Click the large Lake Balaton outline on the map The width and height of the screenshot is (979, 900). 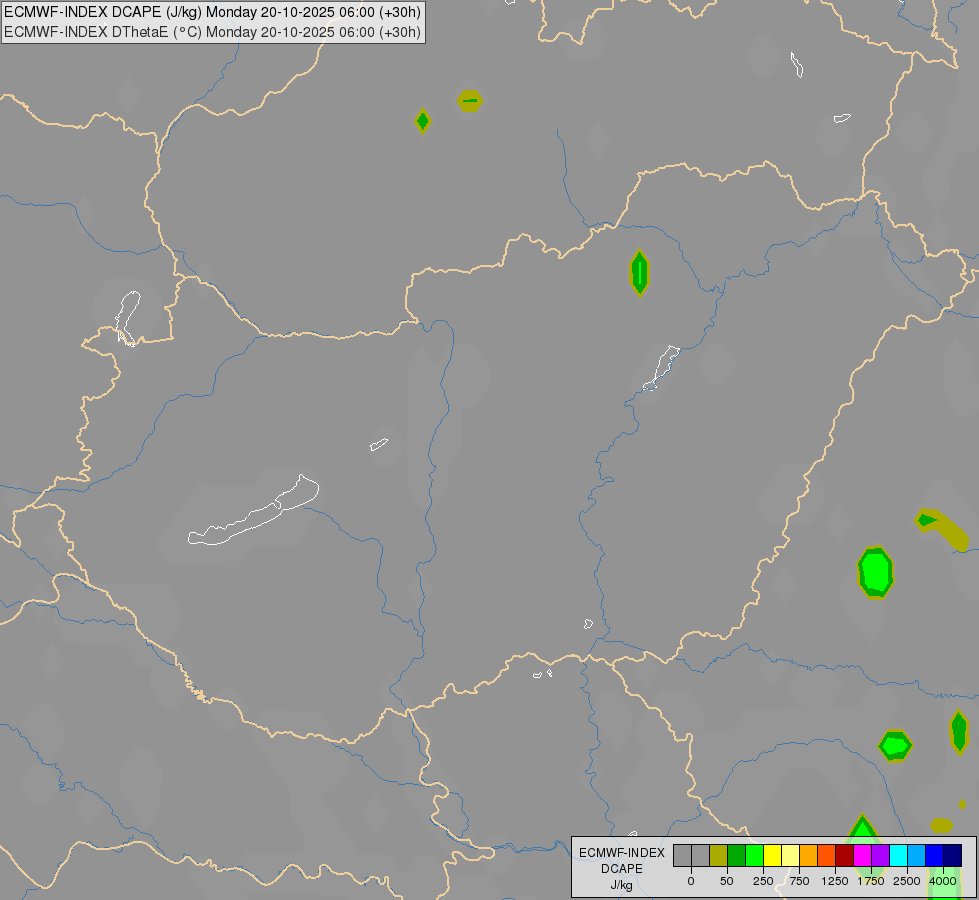pos(253,510)
